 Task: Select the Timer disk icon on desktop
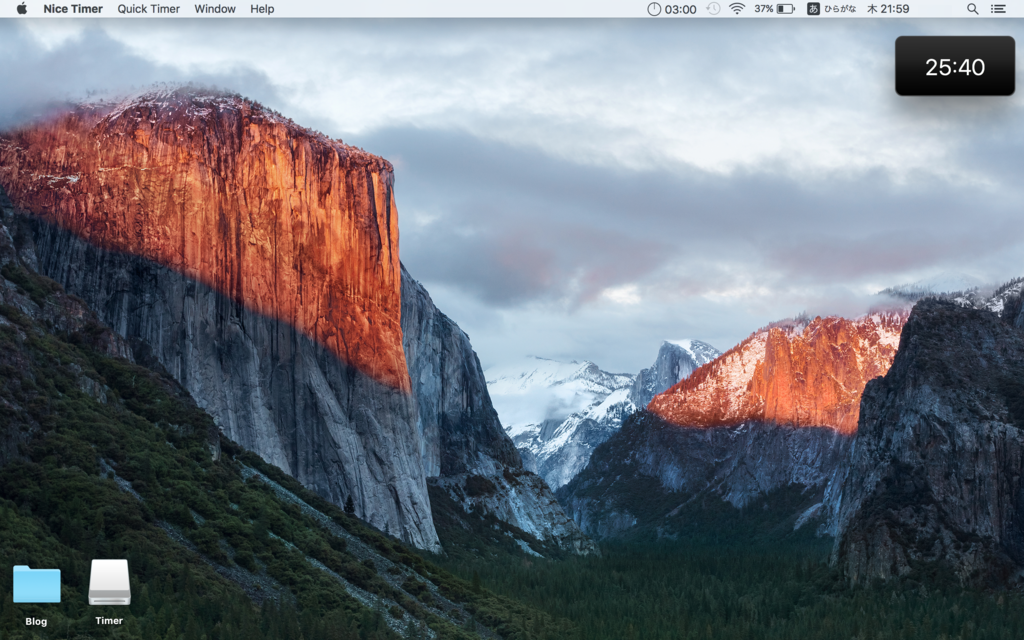point(109,582)
